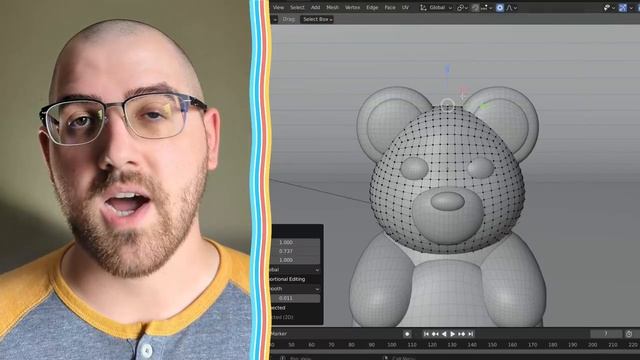Viewport: 640px width, 360px height.
Task: Toggle the Connected option in operator panel
Action: tap(278, 308)
